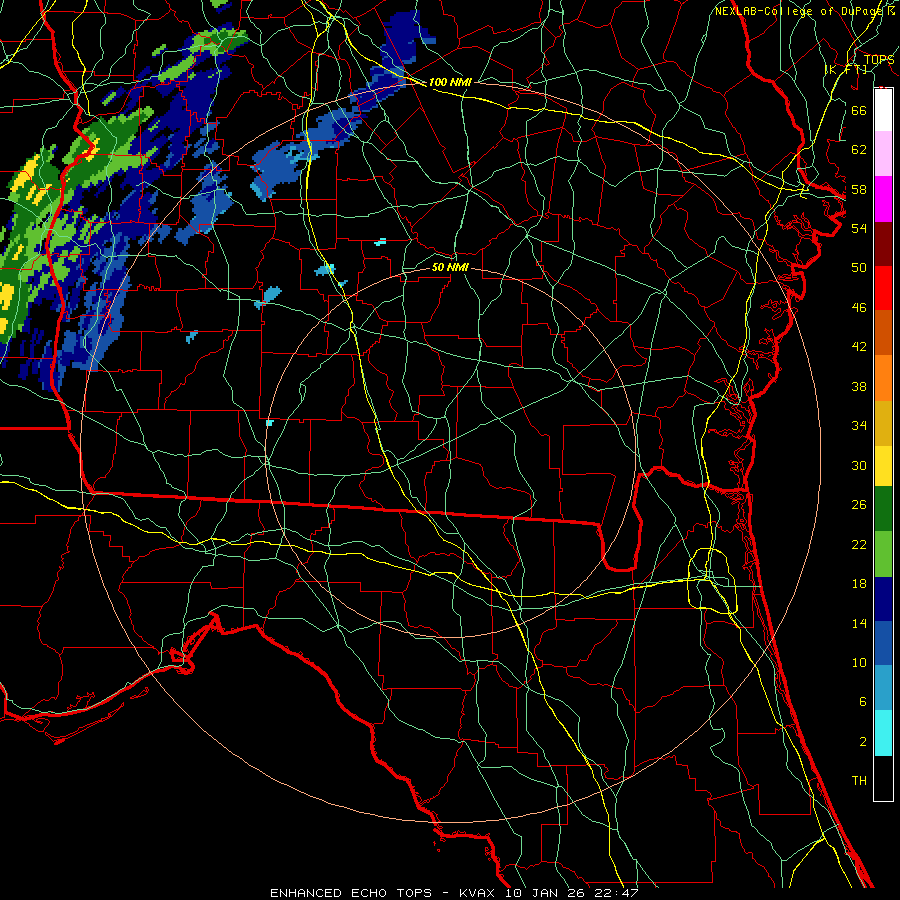Click the '10' legend value
Viewport: 900px width, 900px height.
pyautogui.click(x=859, y=663)
